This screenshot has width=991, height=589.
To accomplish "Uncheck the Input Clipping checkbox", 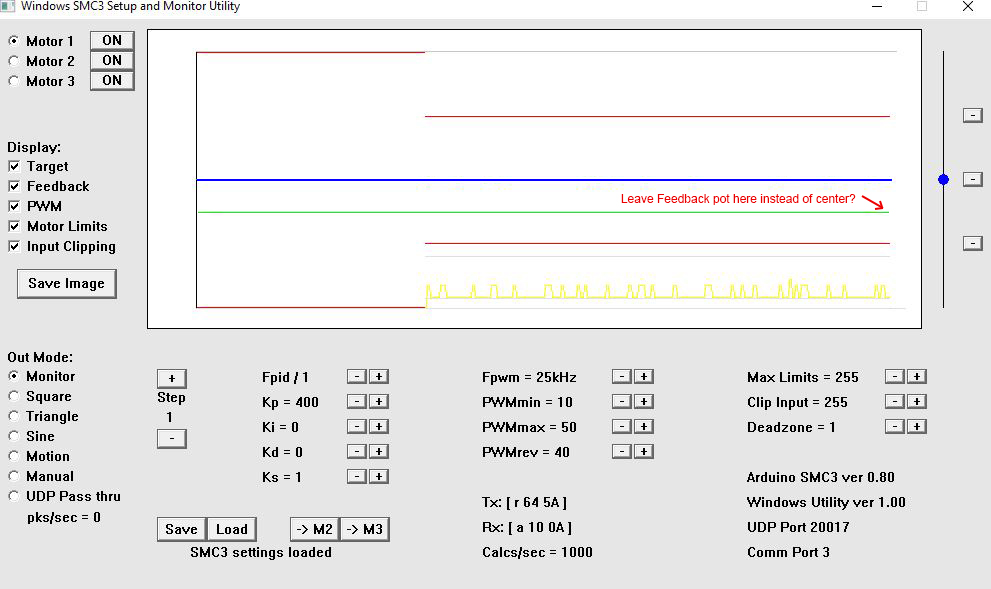I will (14, 246).
